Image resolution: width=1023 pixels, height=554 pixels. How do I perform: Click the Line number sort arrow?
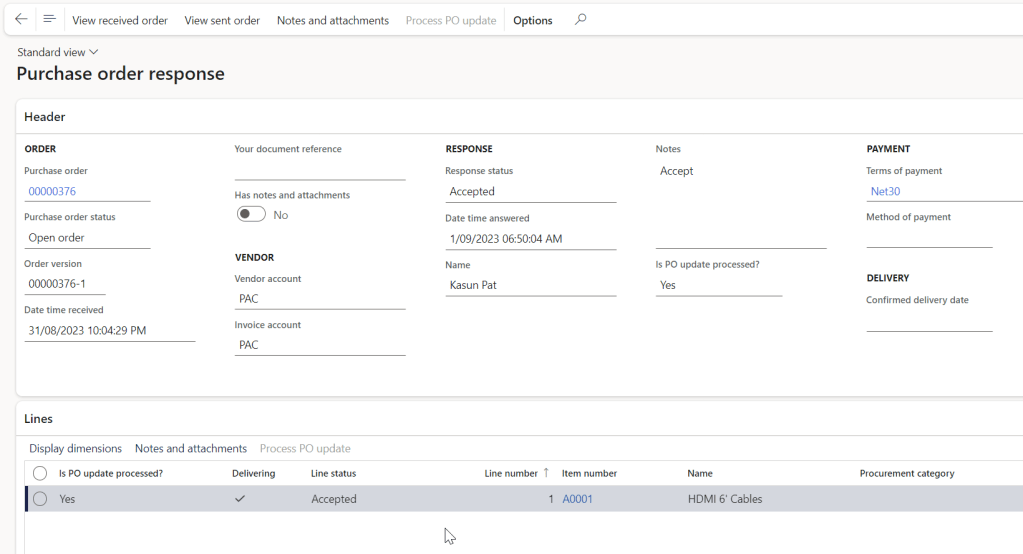coord(546,473)
